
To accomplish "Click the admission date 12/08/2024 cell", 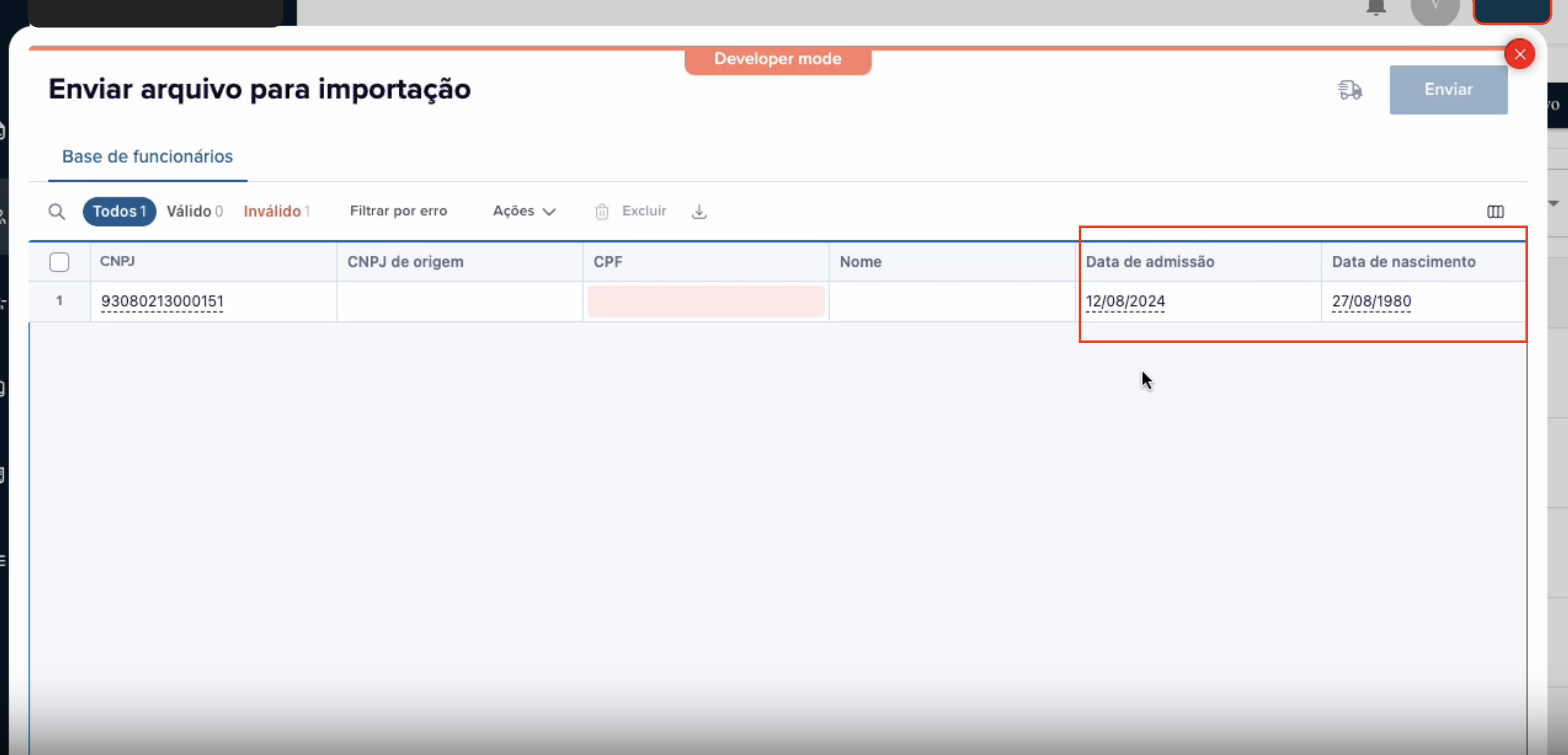I will pyautogui.click(x=1125, y=302).
